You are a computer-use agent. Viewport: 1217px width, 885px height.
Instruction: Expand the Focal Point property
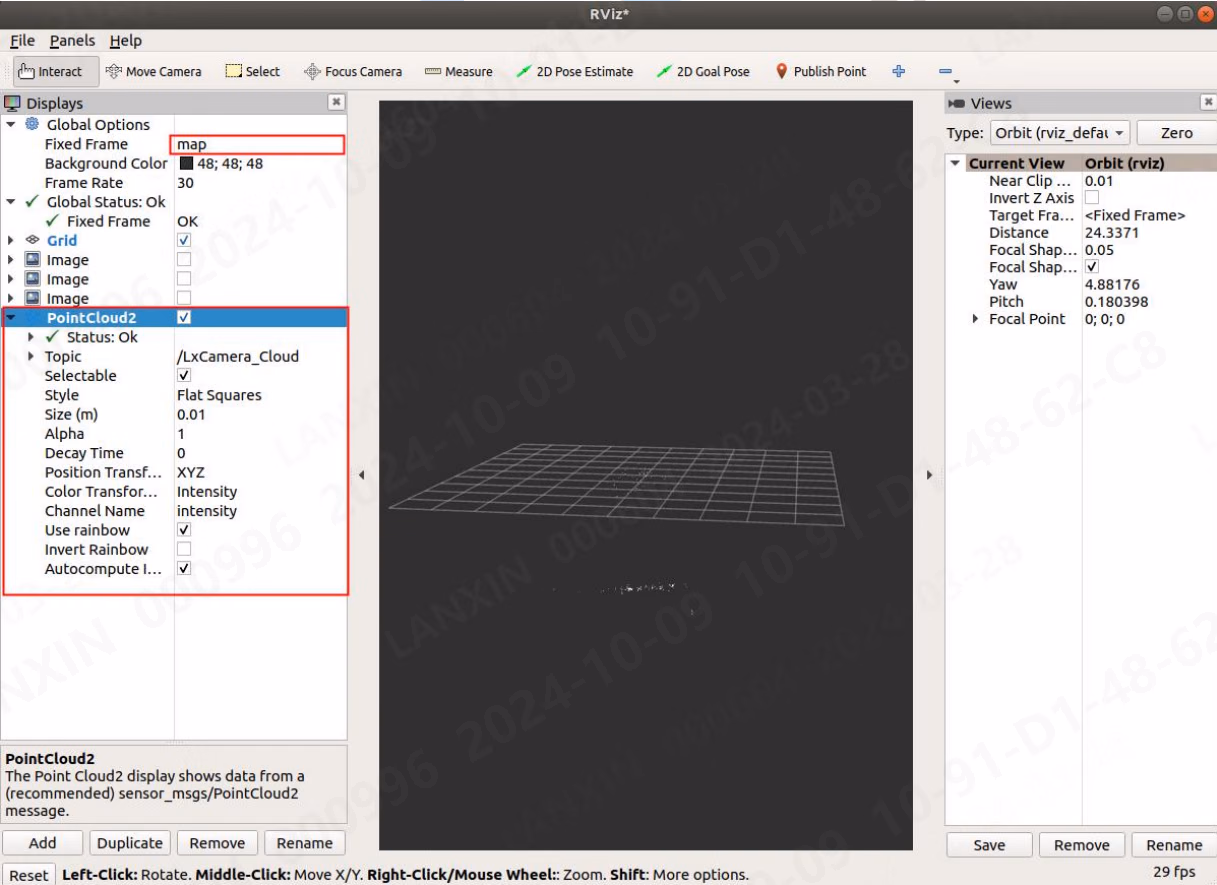tap(976, 319)
